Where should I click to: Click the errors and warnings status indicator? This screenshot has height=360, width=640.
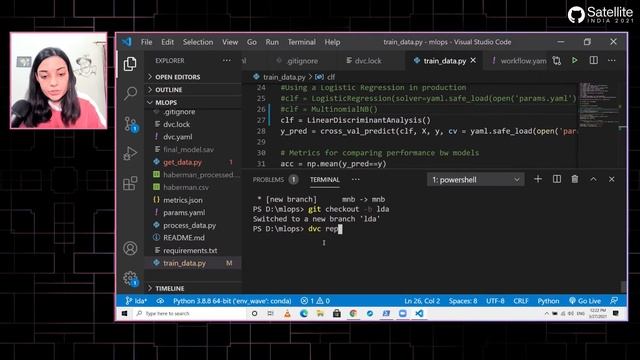click(x=315, y=301)
